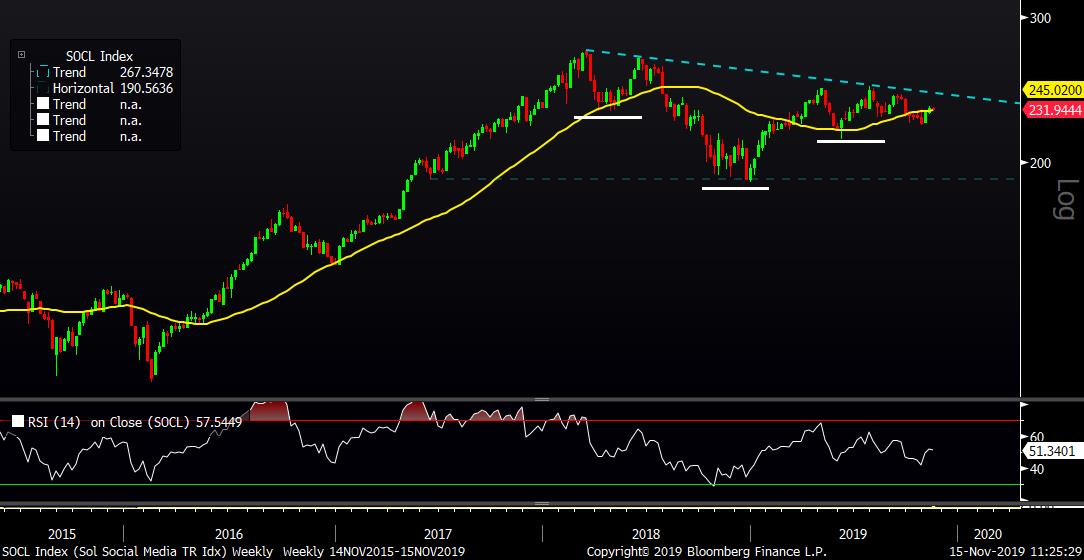Viewport: 1084px width, 560px height.
Task: Click RSI (14) on Close (SOCL) legend text
Action: (x=109, y=422)
